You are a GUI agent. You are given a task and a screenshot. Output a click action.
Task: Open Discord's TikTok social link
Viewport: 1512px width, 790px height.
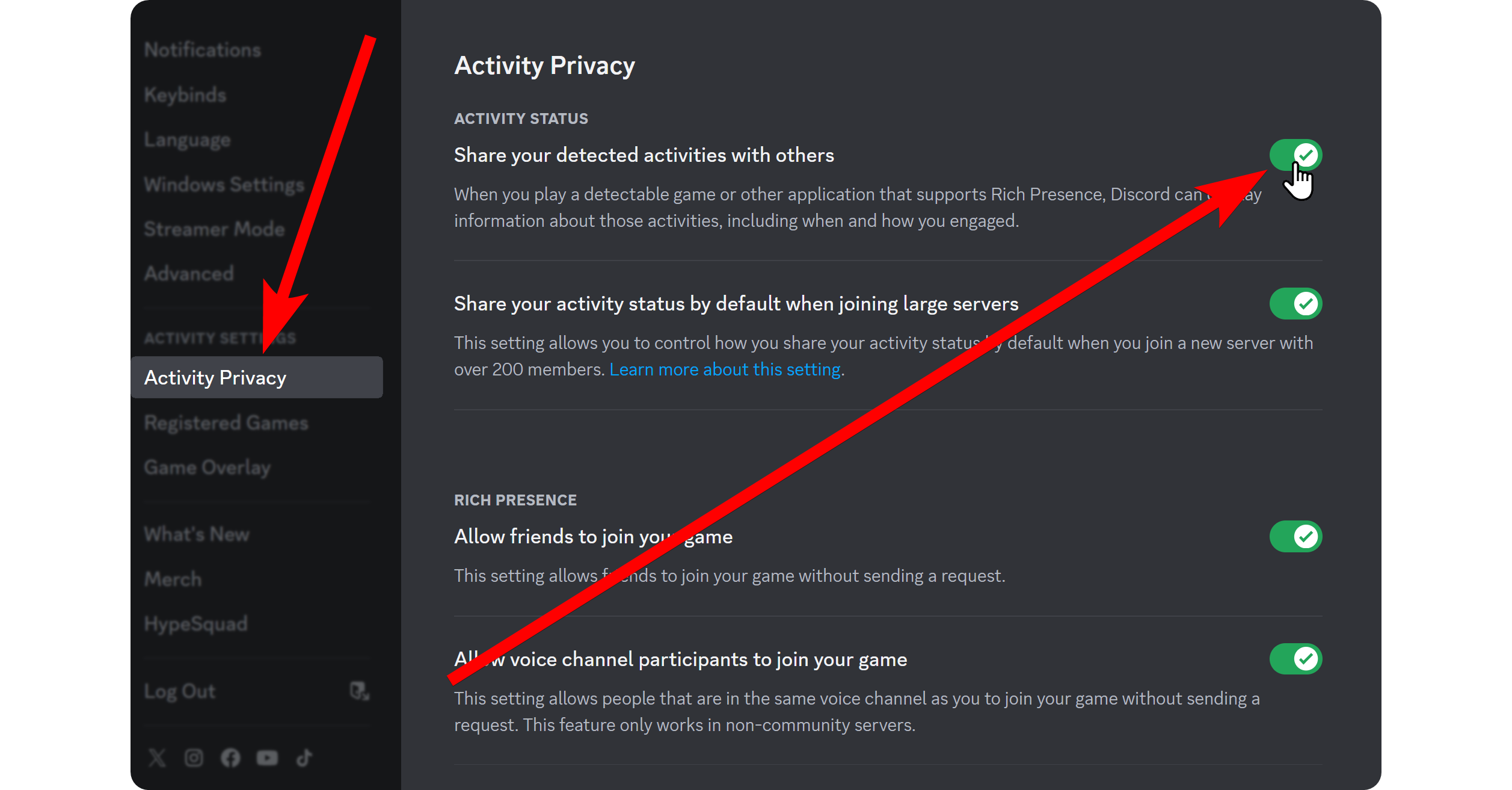coord(304,758)
